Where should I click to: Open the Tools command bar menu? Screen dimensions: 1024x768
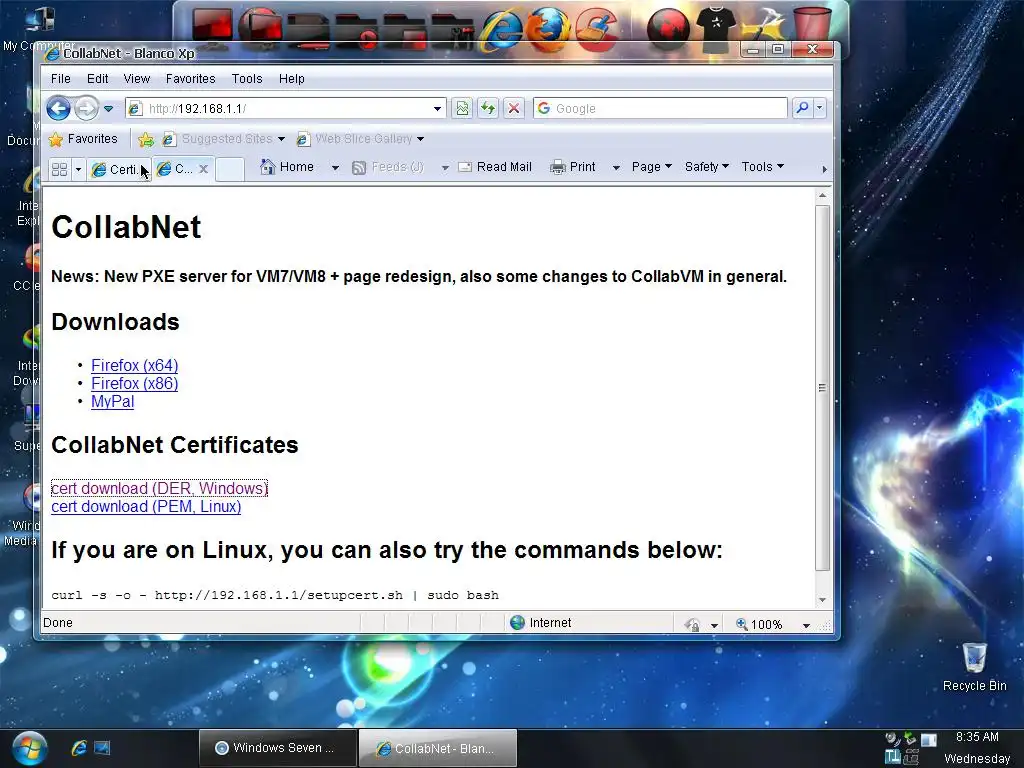pyautogui.click(x=762, y=167)
